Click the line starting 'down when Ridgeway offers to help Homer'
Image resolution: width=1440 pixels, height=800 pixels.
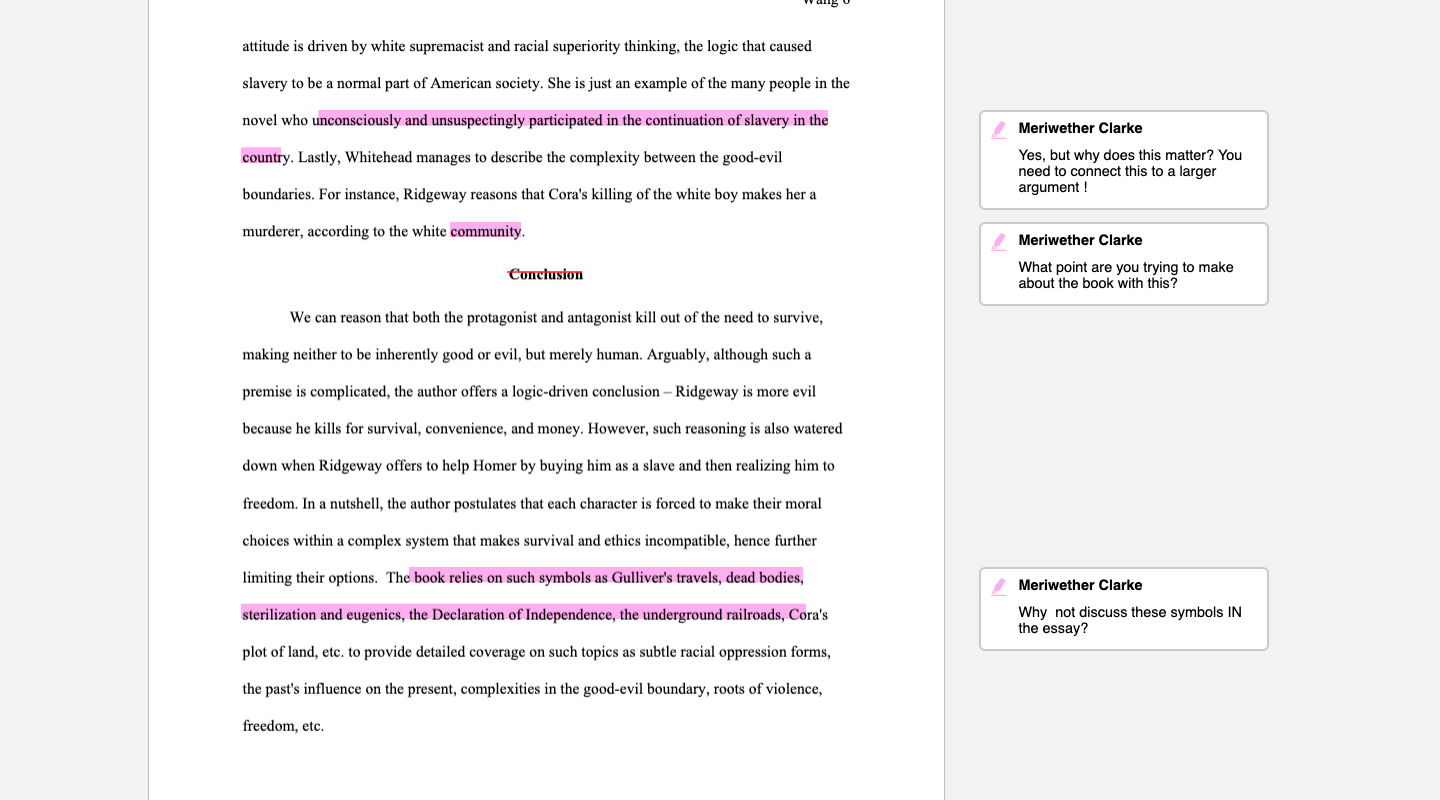tap(538, 465)
